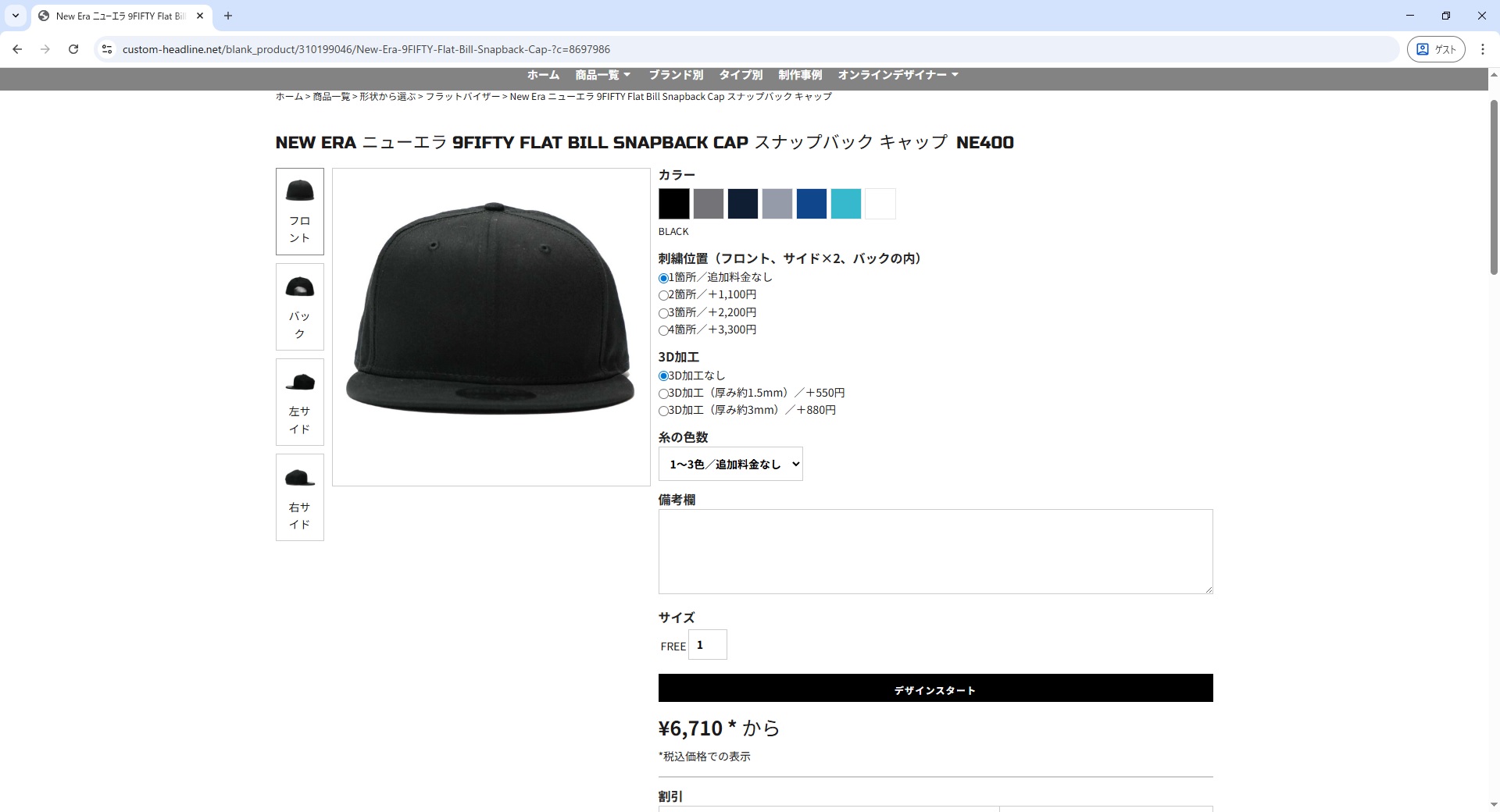Image resolution: width=1500 pixels, height=812 pixels.
Task: Reload the page with the refresh icon
Action: tap(73, 49)
